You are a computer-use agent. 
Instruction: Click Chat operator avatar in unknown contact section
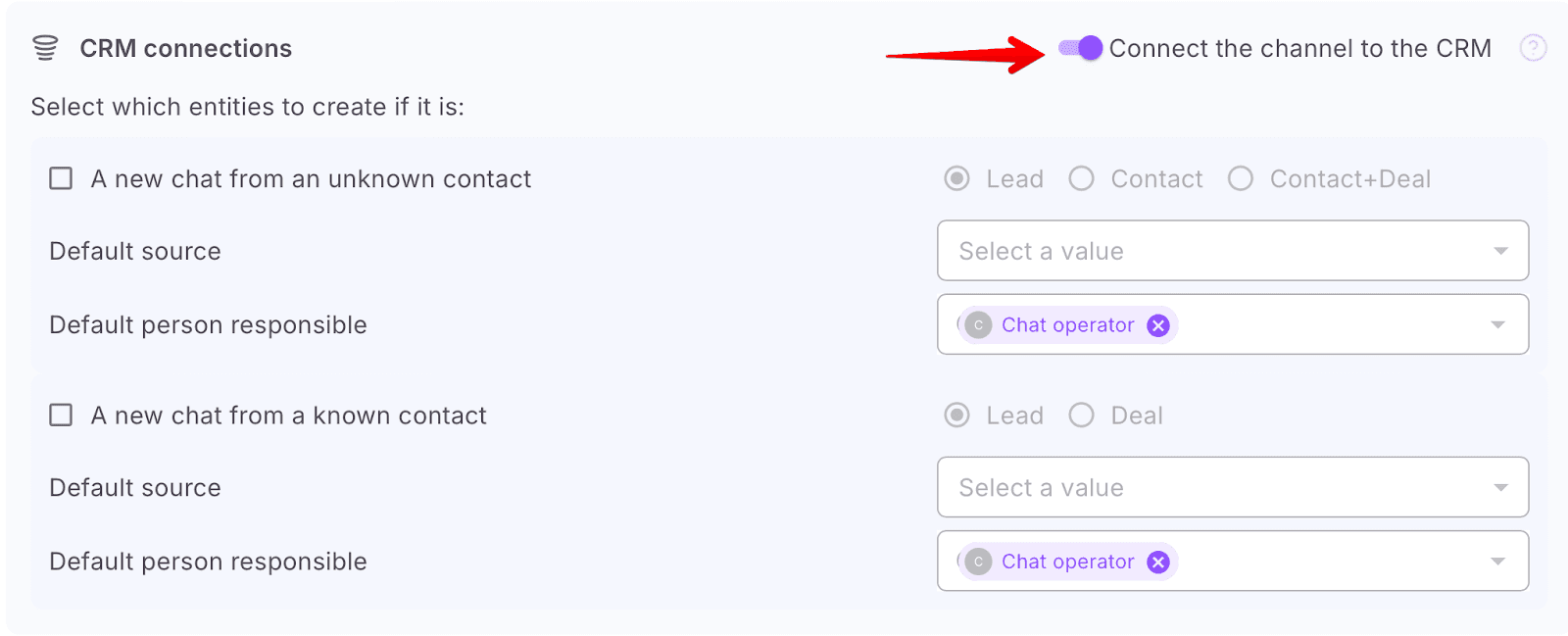point(978,325)
